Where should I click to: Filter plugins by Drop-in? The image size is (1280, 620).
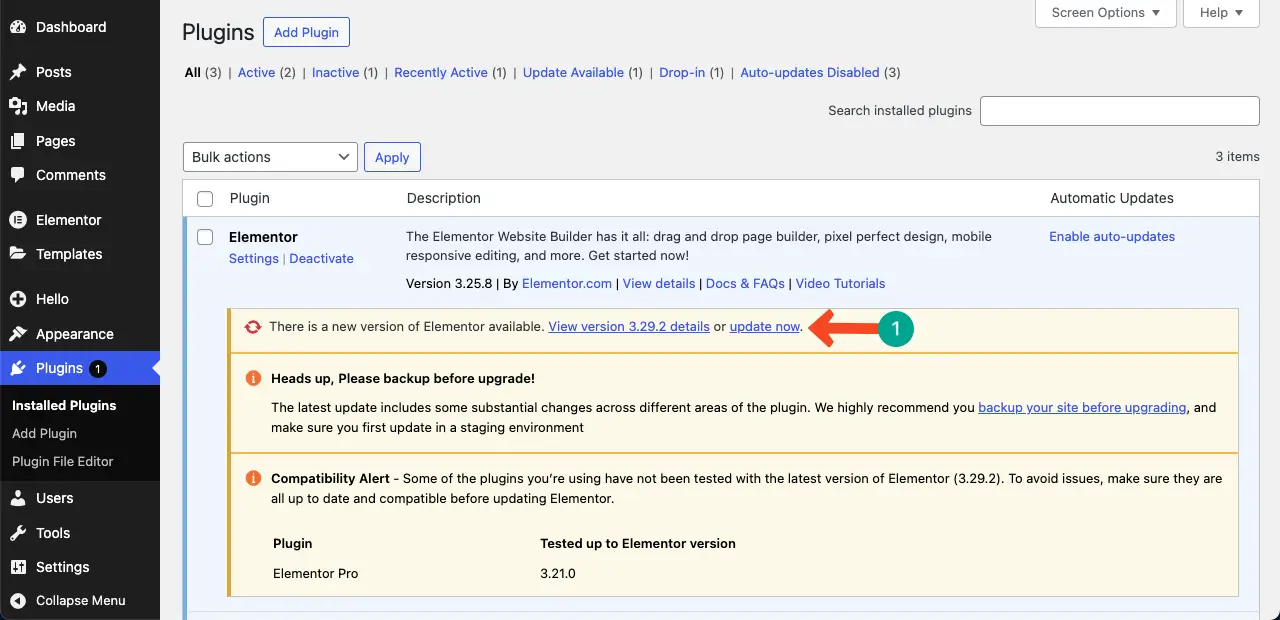click(x=682, y=73)
